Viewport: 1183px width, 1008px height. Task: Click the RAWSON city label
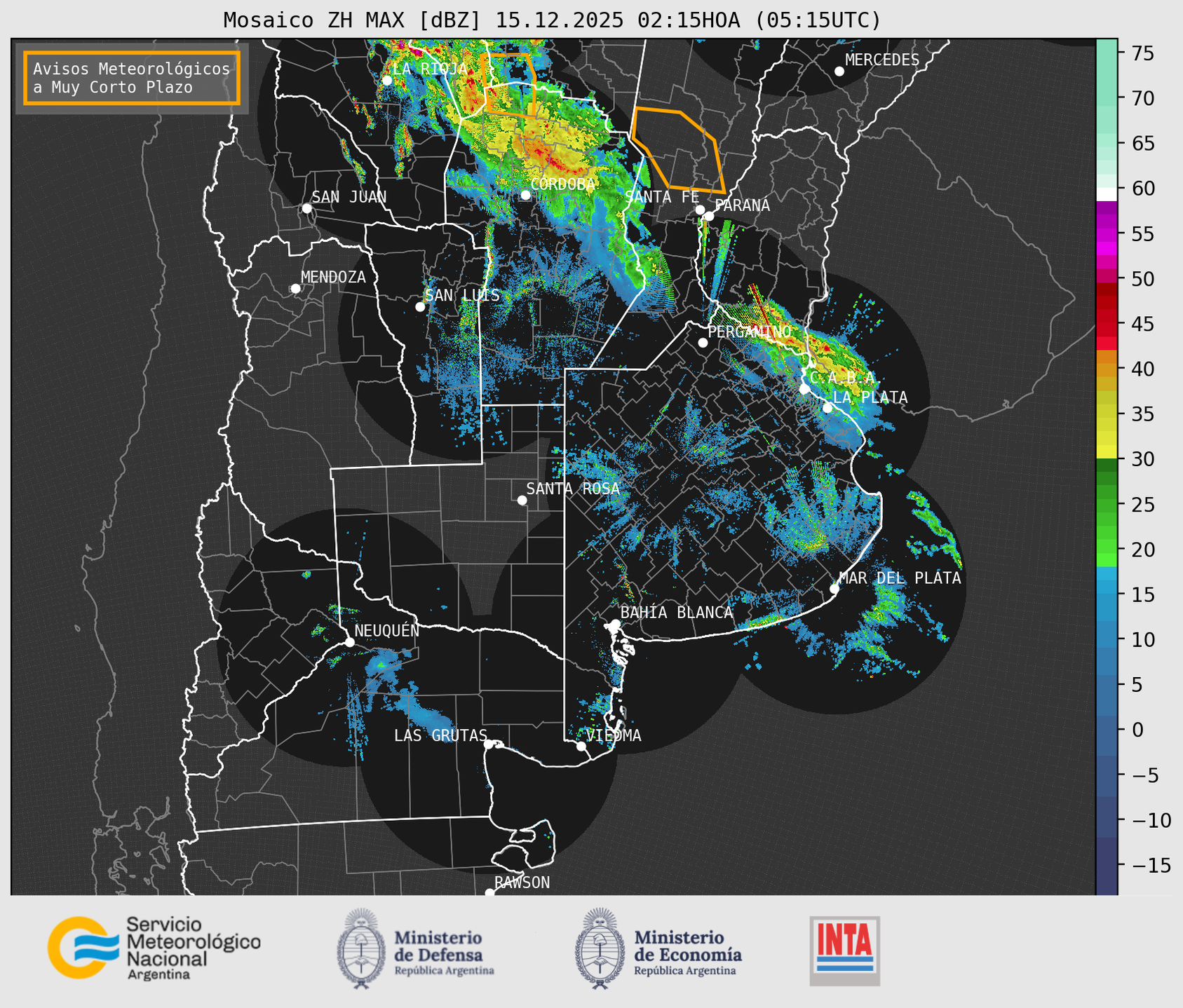tap(522, 883)
